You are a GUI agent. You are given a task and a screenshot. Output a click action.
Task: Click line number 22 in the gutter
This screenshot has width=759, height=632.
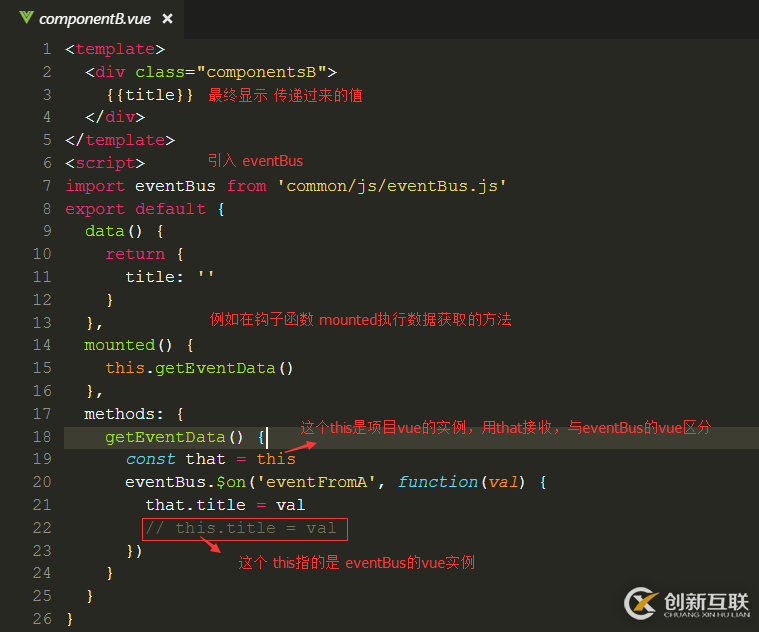point(42,528)
